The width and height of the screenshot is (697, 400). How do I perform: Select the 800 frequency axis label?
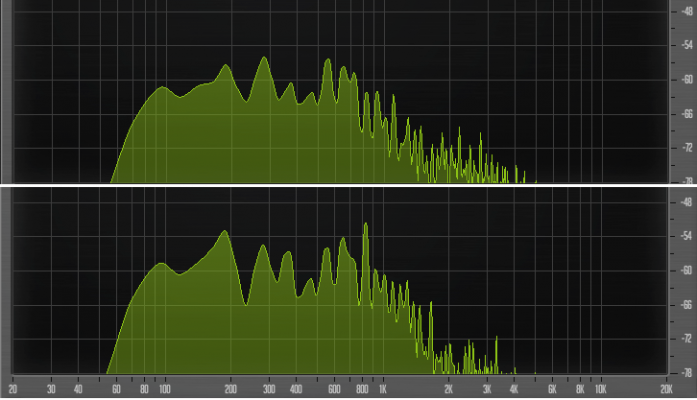pyautogui.click(x=362, y=389)
